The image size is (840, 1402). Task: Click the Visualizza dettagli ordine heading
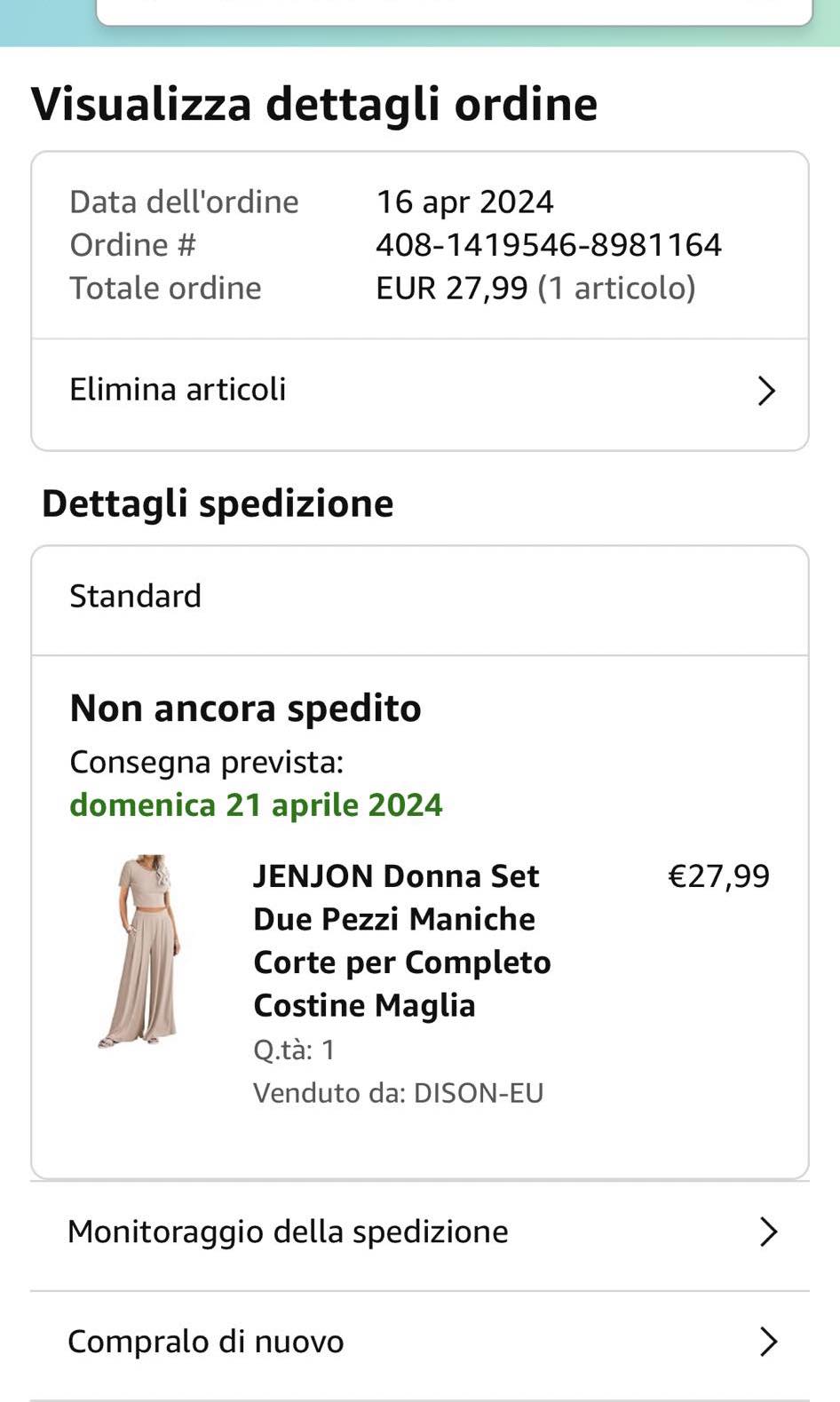314,104
